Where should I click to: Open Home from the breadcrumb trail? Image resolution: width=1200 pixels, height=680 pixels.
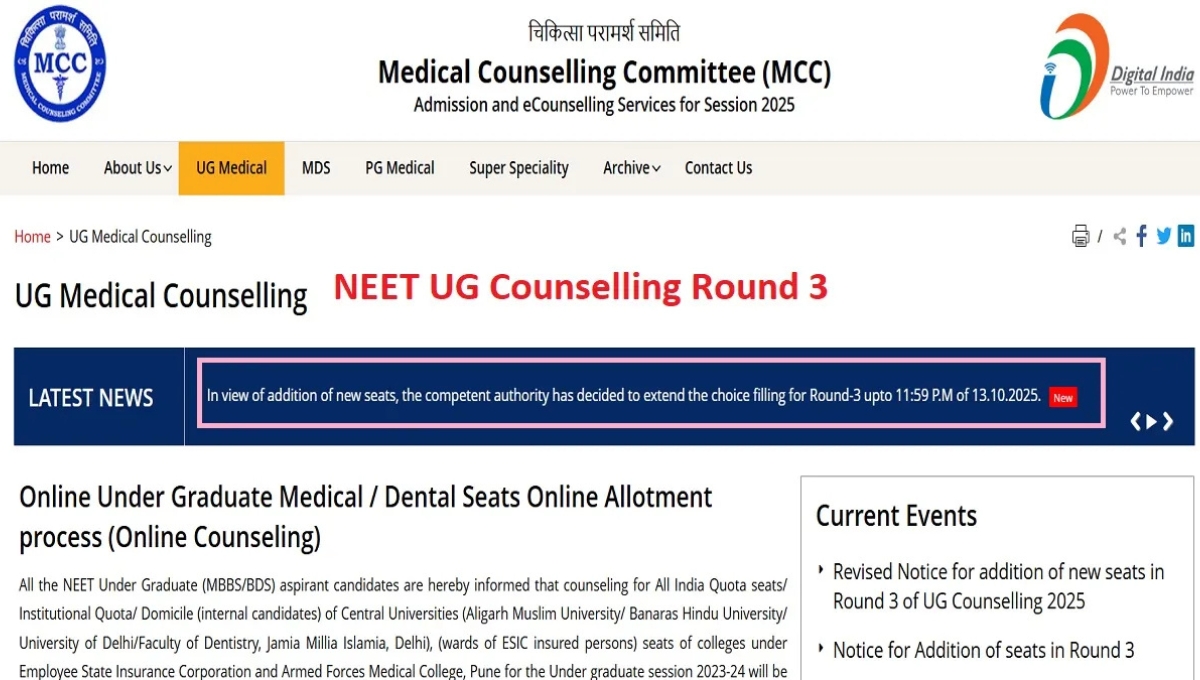[x=32, y=236]
